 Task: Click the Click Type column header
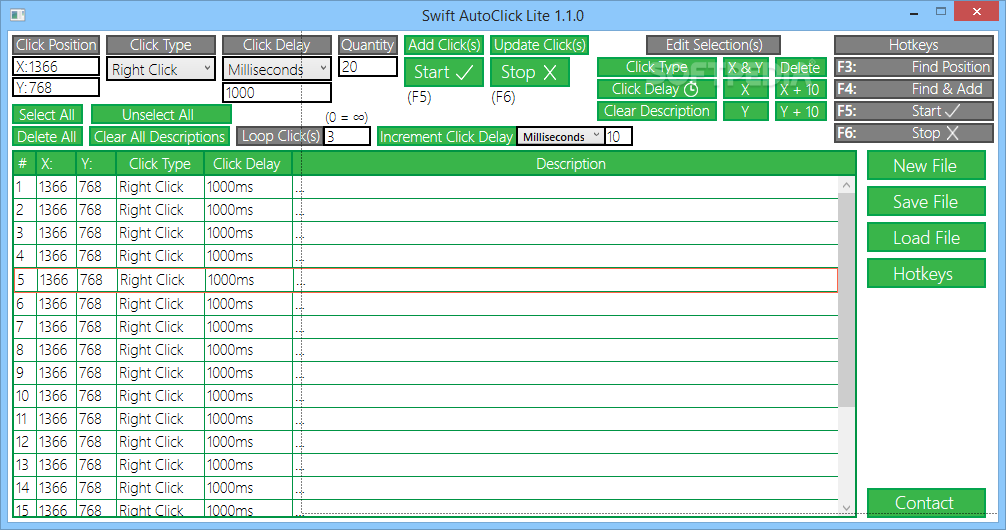[x=160, y=164]
